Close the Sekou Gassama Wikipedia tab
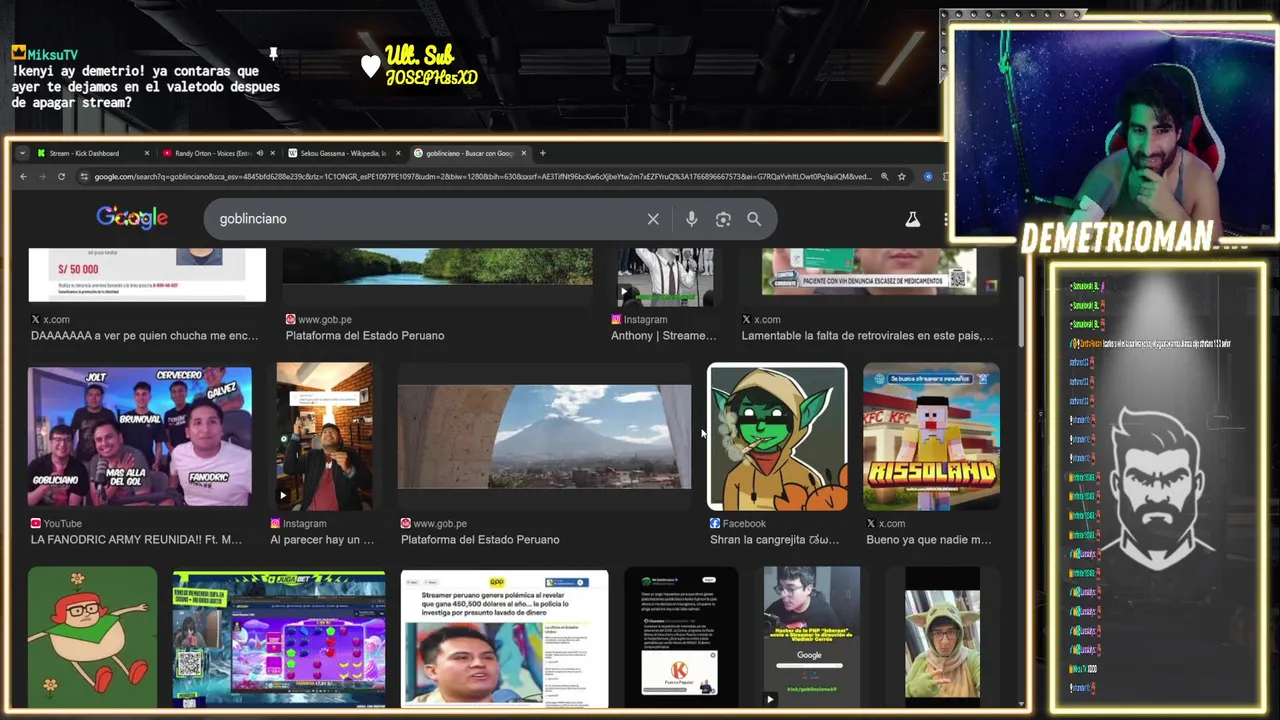This screenshot has height=720, width=1280. (398, 153)
